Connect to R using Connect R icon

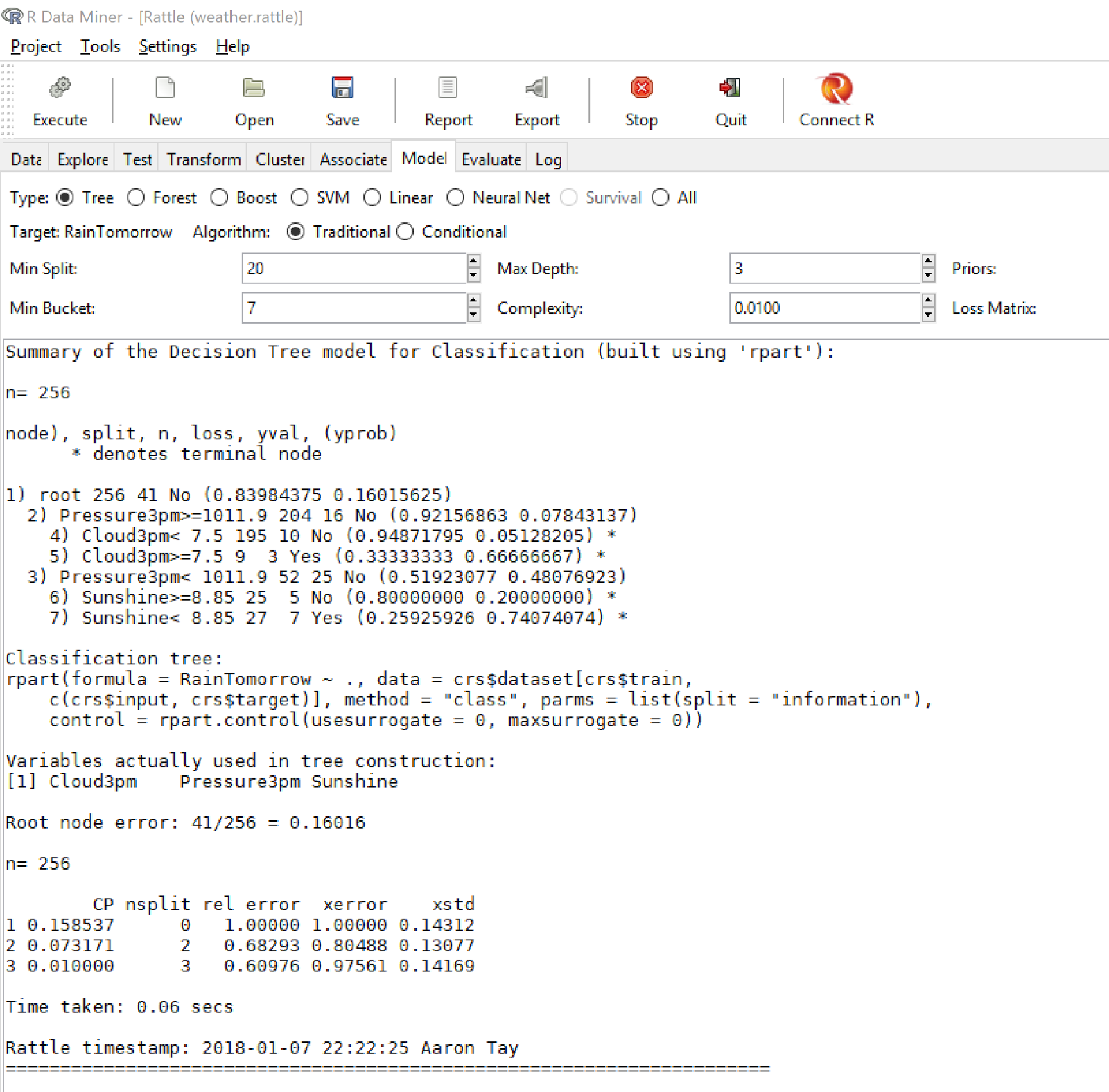(835, 100)
